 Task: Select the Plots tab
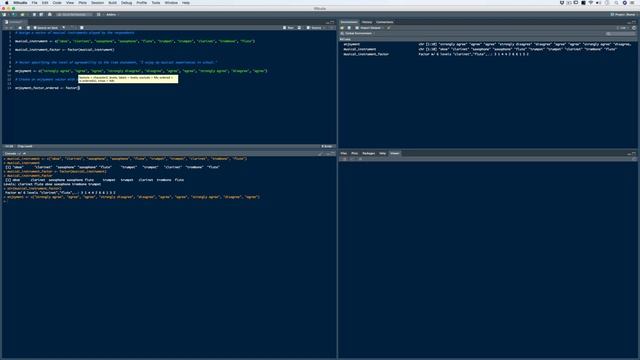click(354, 153)
